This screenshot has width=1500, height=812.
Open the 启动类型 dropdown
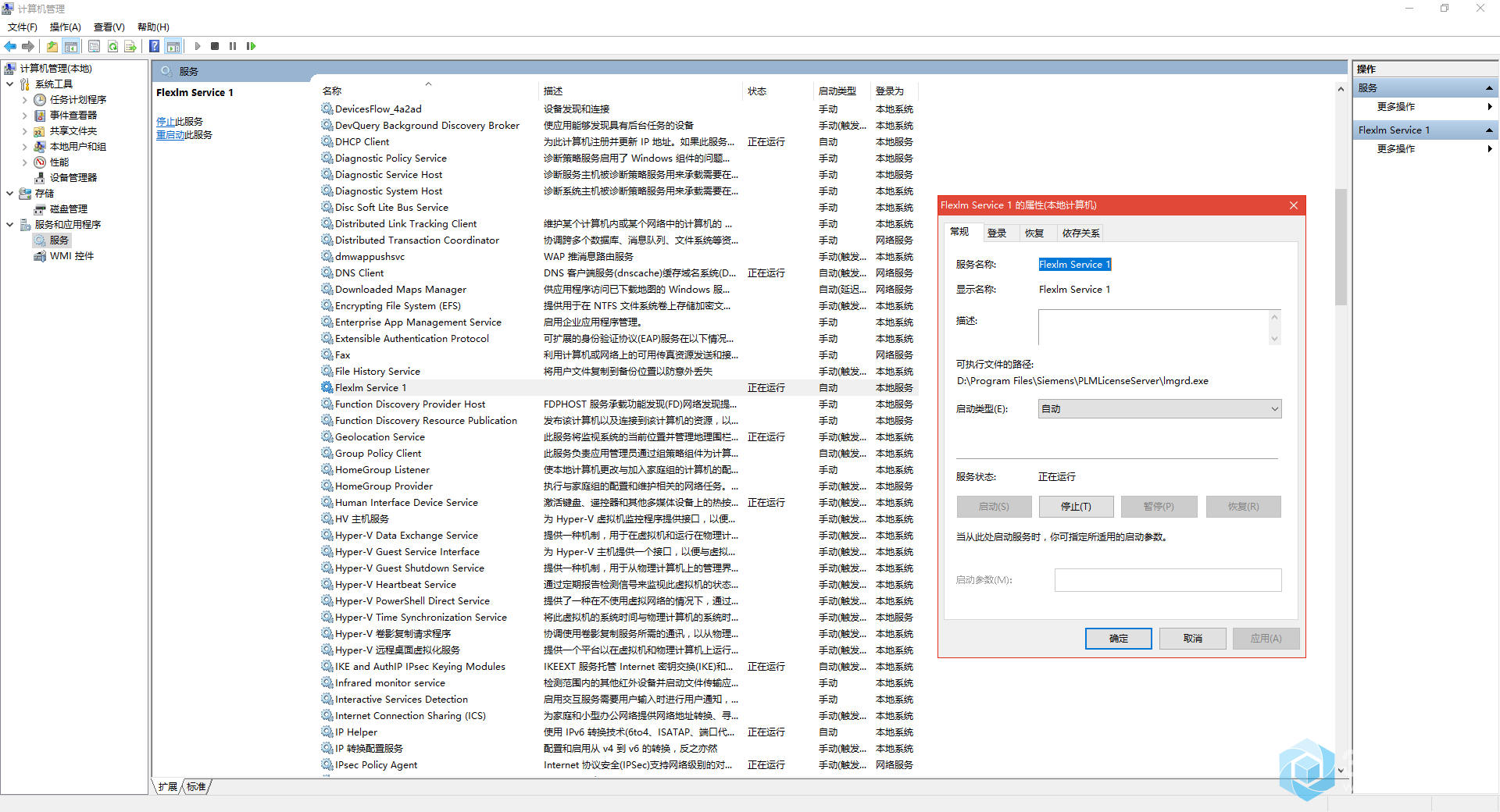(1159, 409)
